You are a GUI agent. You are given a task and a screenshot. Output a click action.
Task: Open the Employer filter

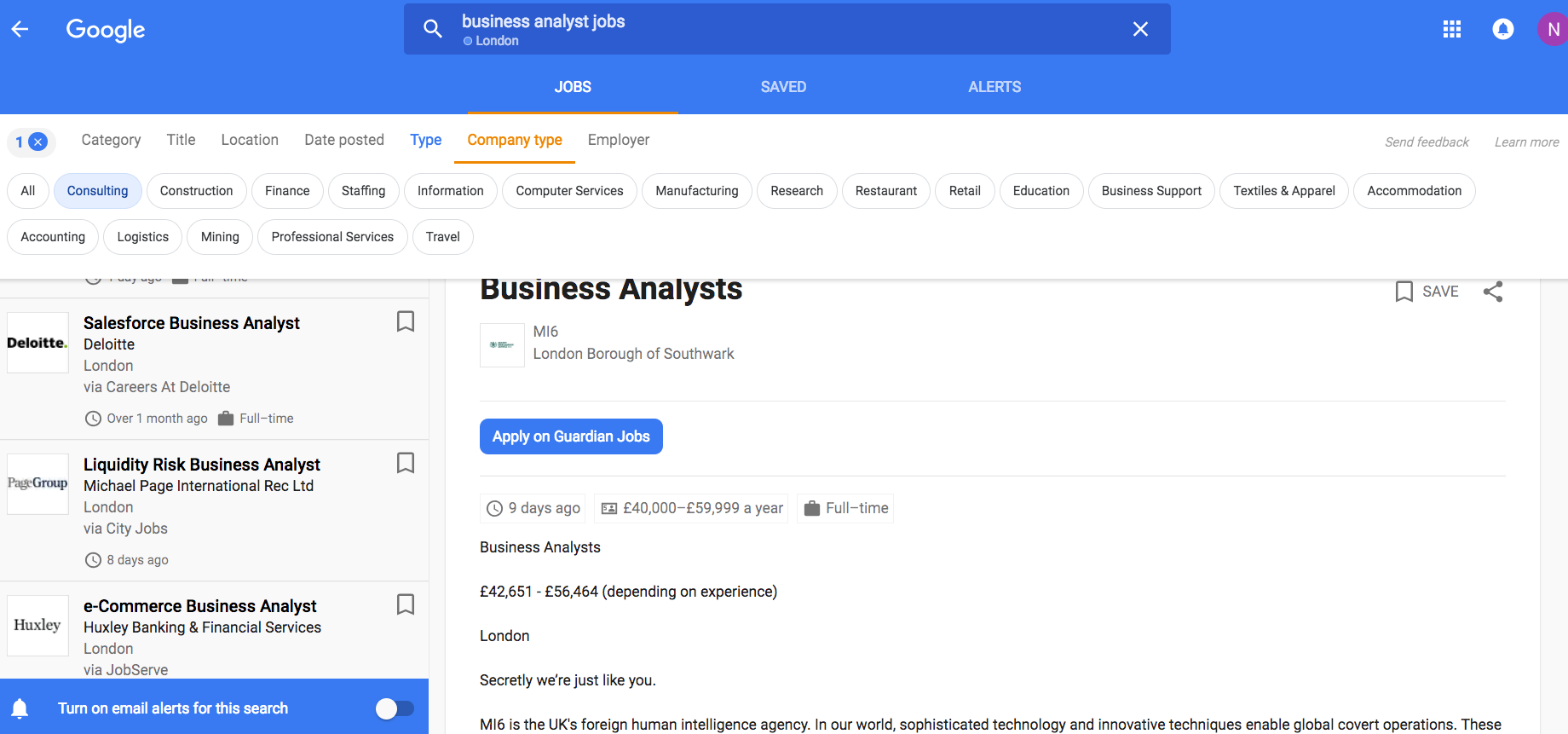(619, 140)
